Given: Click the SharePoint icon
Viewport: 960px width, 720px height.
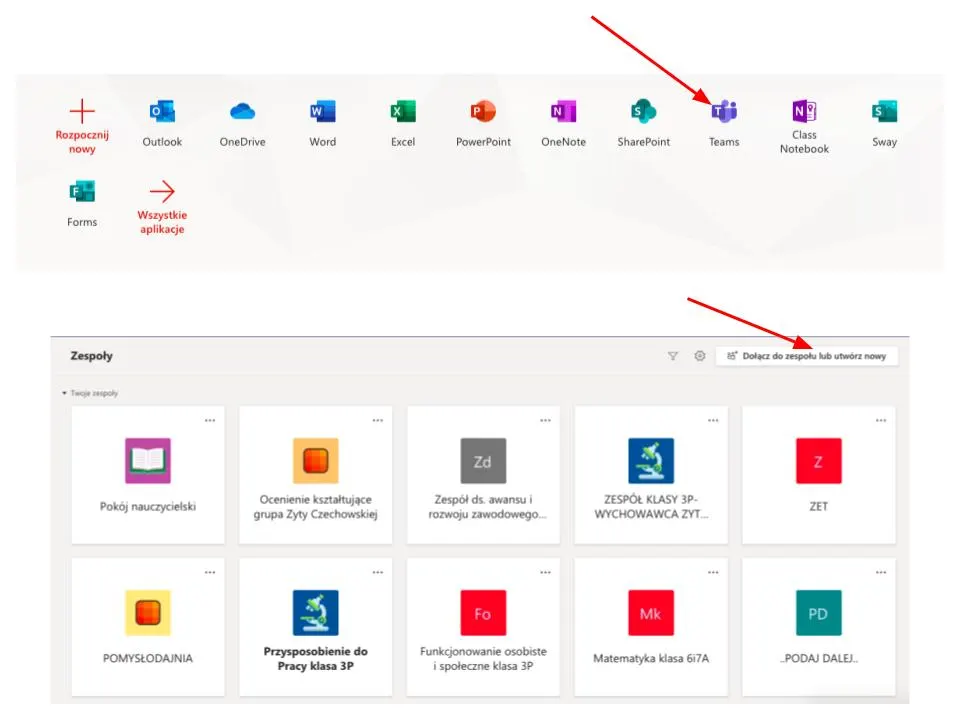Looking at the screenshot, I should pyautogui.click(x=643, y=112).
